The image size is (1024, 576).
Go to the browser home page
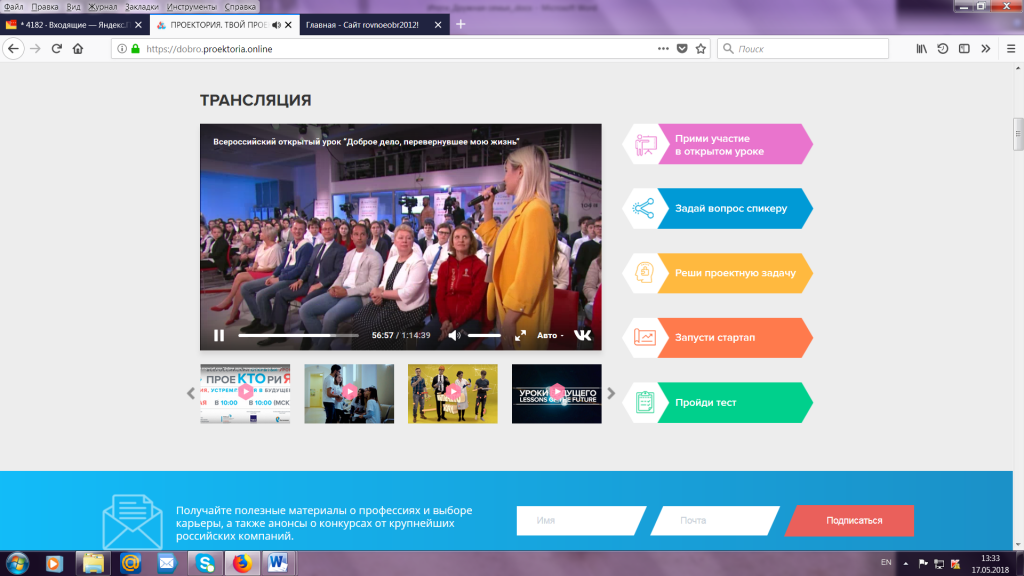coord(78,48)
